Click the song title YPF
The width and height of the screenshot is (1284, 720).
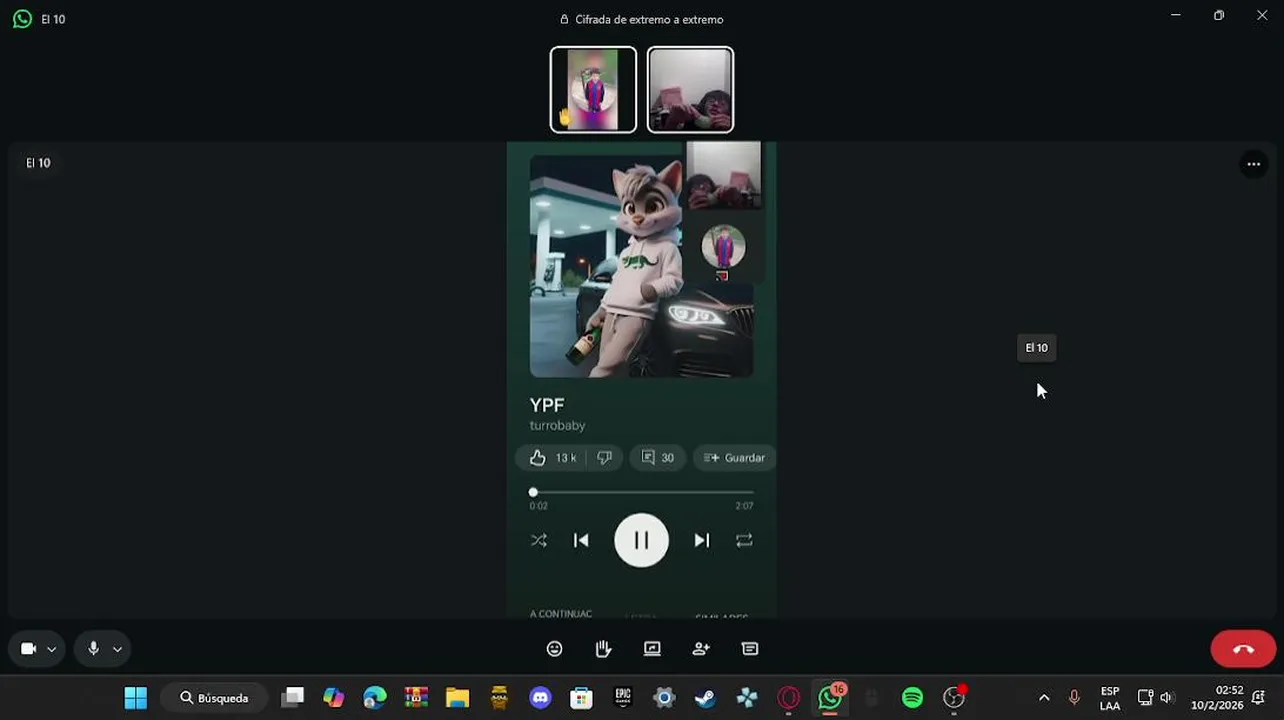pos(547,404)
